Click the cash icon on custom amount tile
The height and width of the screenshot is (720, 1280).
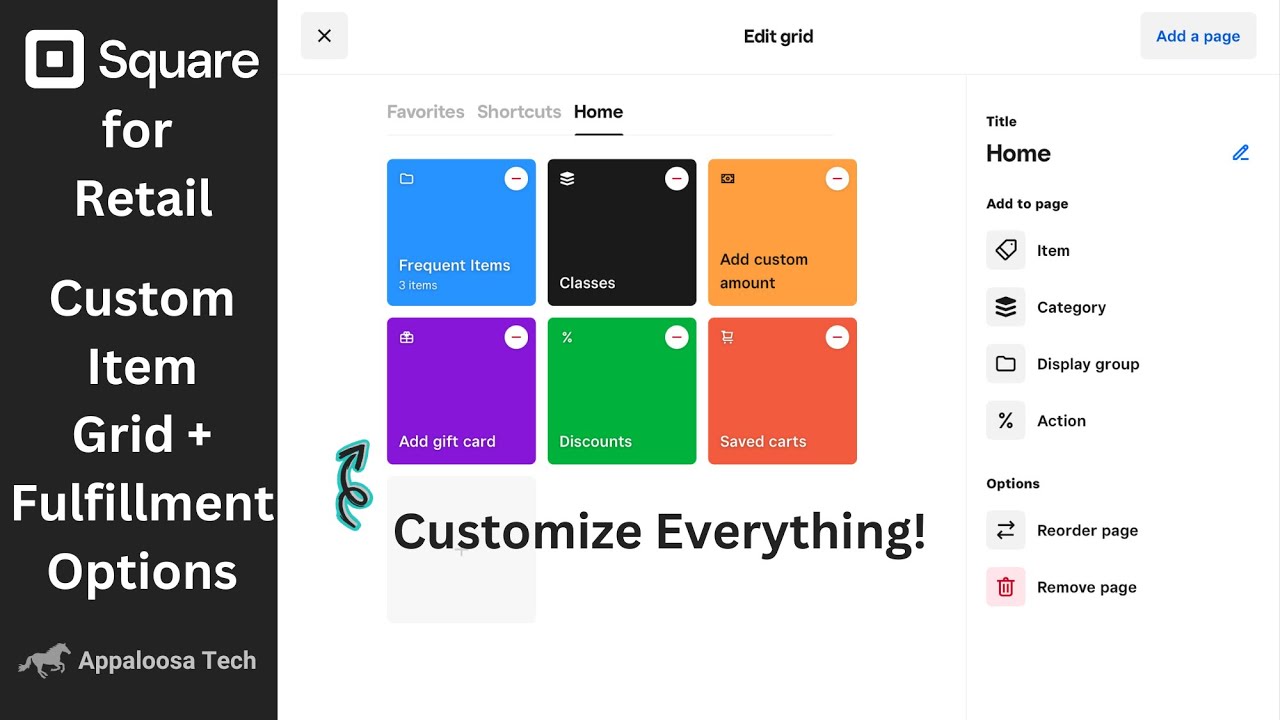pyautogui.click(x=728, y=179)
